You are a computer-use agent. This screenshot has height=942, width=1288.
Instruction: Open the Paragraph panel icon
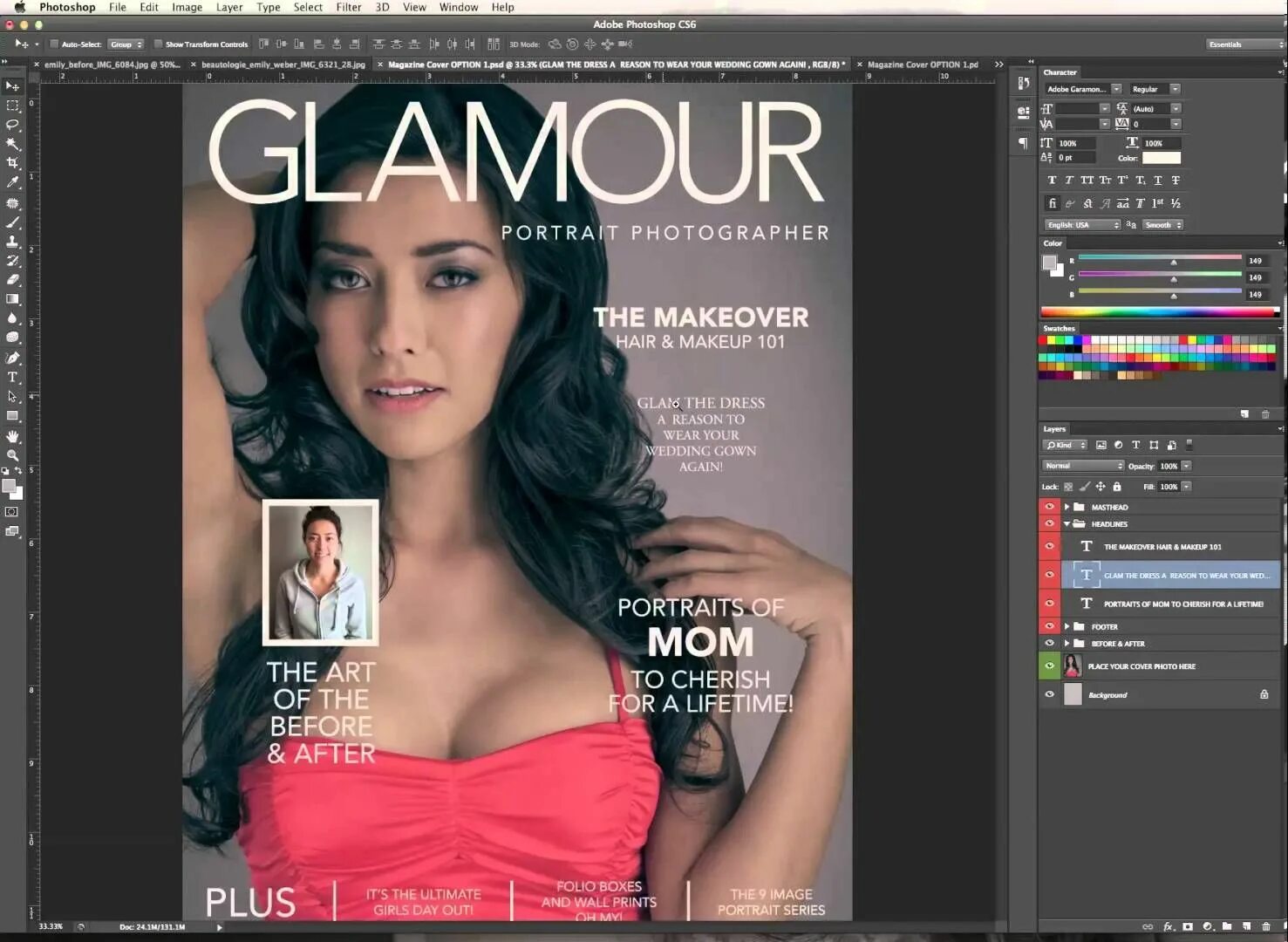pos(1023,142)
